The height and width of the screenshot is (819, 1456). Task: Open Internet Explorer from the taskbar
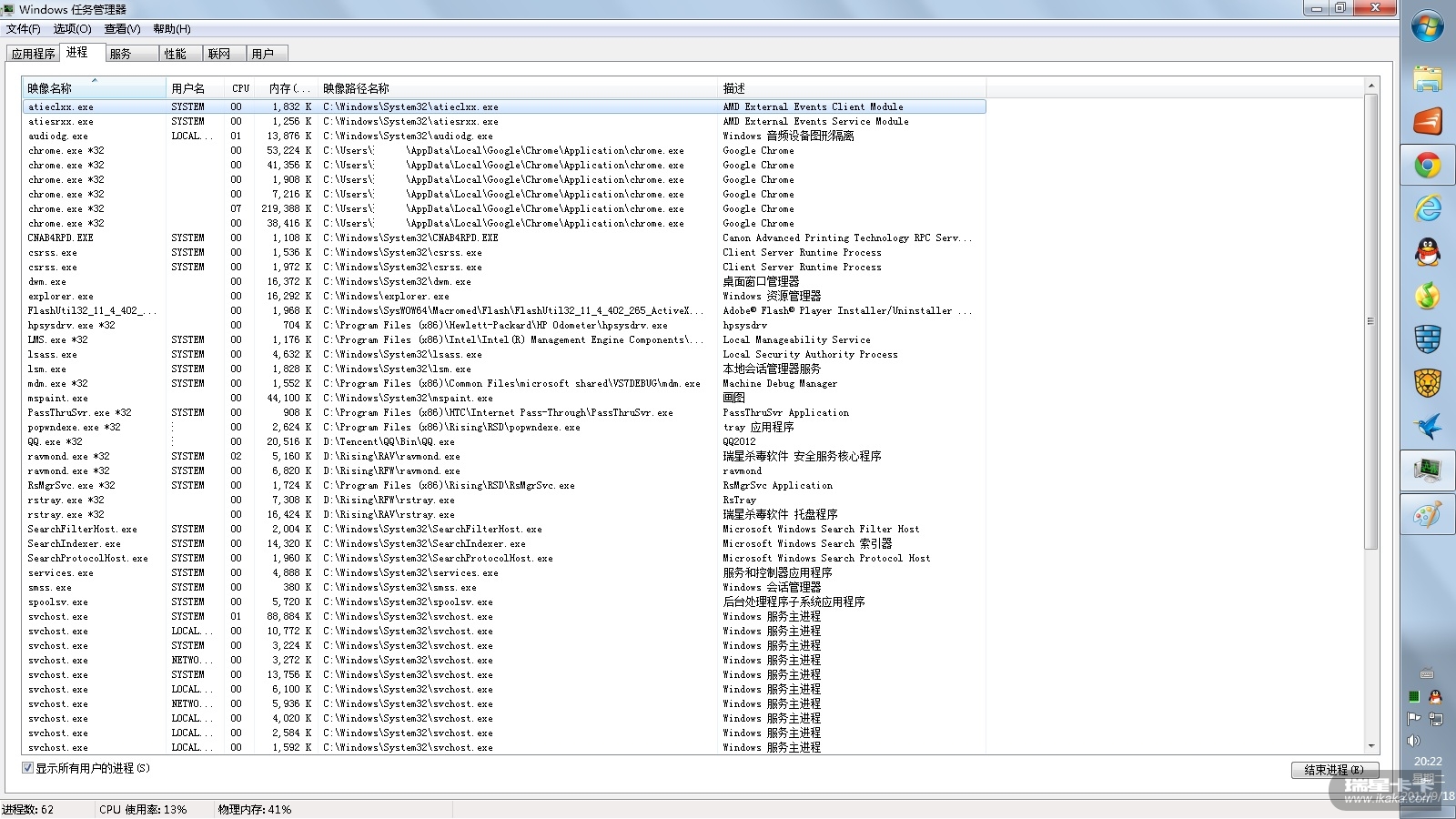pyautogui.click(x=1427, y=208)
